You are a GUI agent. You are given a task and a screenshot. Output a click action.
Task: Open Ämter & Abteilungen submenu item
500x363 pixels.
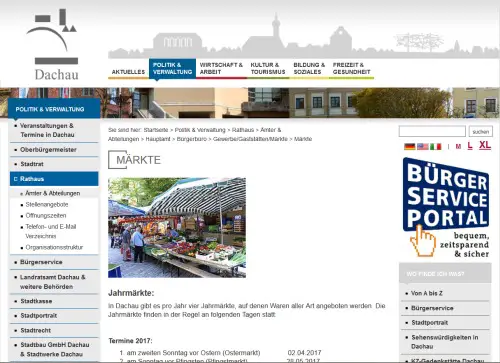click(x=53, y=193)
